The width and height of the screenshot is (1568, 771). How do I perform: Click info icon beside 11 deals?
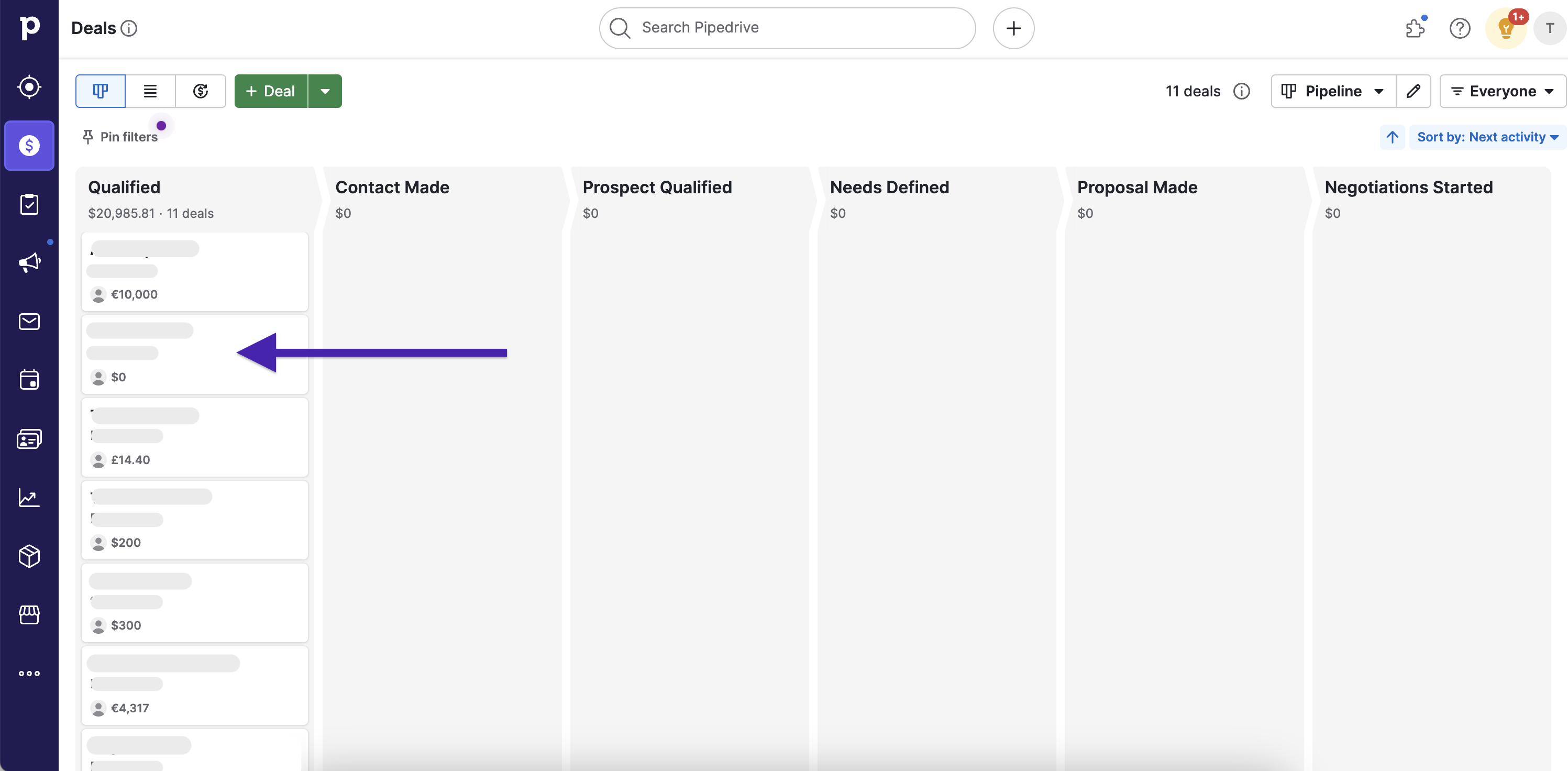click(1242, 91)
